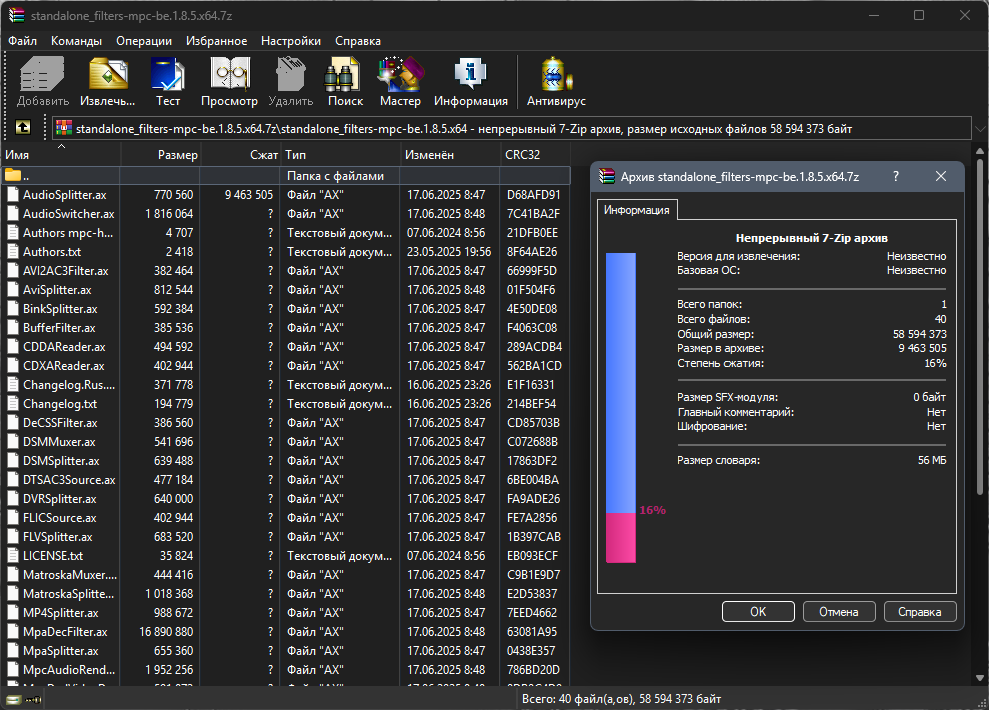This screenshot has width=989, height=710.
Task: Open the Команды menu
Action: 76,41
